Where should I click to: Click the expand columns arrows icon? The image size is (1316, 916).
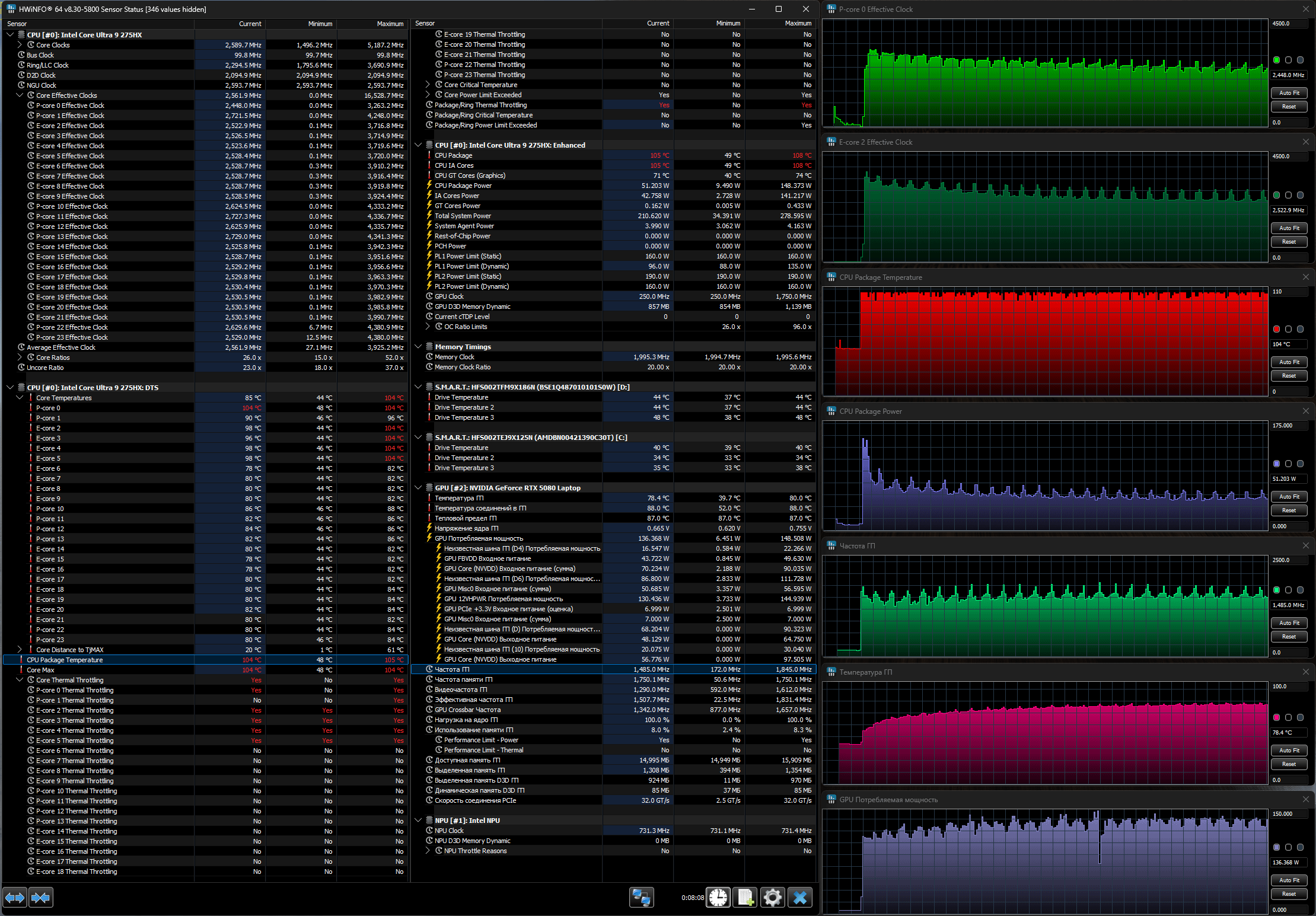[15, 898]
